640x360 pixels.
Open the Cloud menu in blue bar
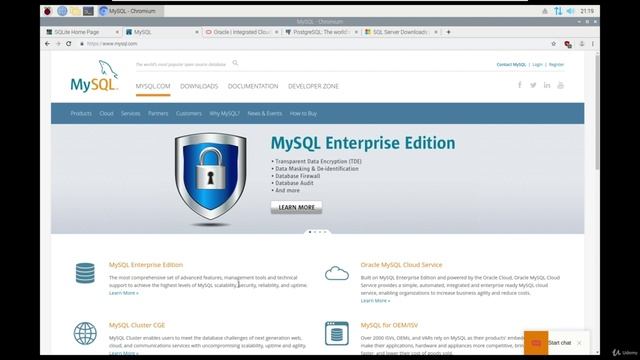coord(107,113)
